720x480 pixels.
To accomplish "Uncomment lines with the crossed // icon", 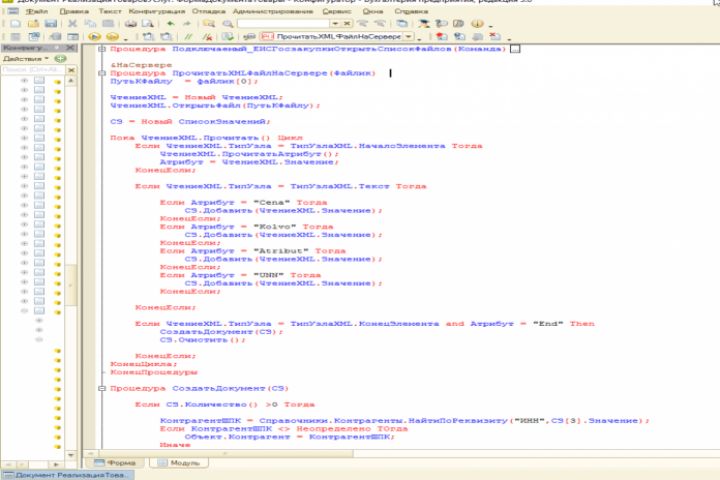I will tap(208, 36).
